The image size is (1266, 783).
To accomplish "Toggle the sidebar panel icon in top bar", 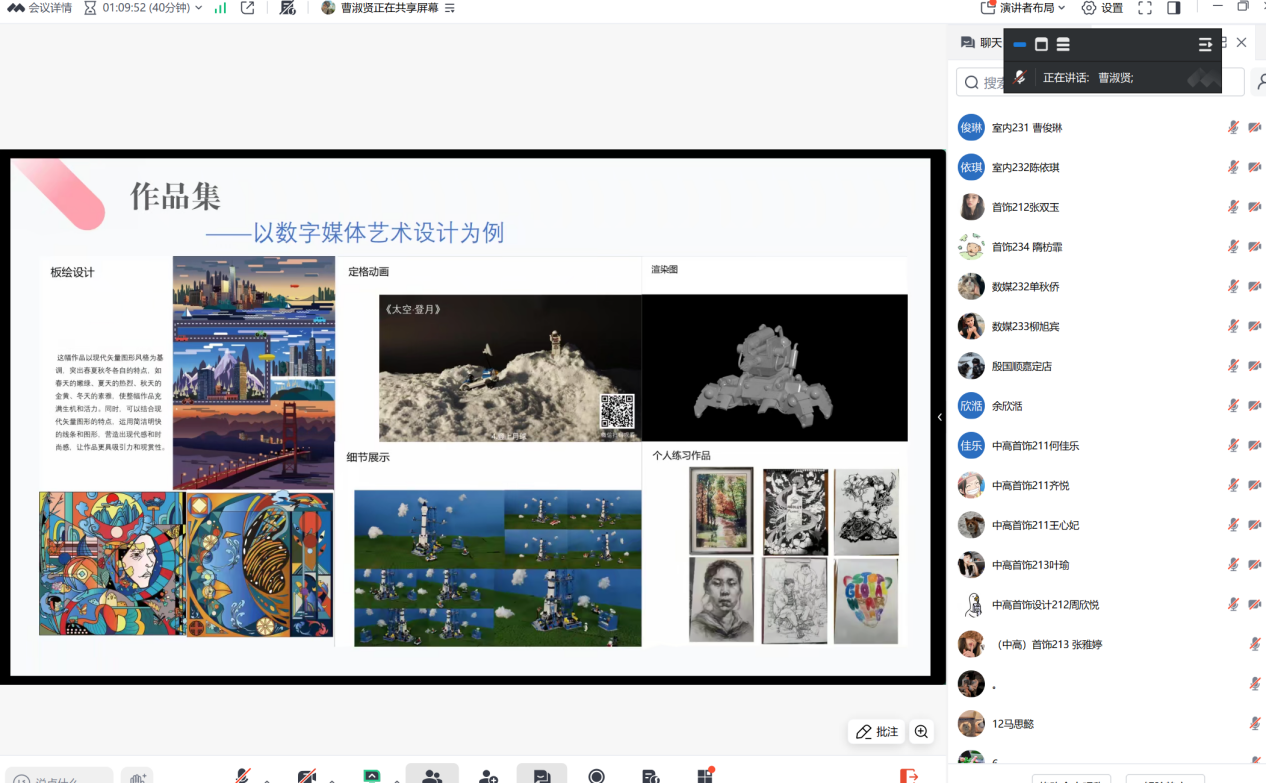I will (x=1174, y=8).
